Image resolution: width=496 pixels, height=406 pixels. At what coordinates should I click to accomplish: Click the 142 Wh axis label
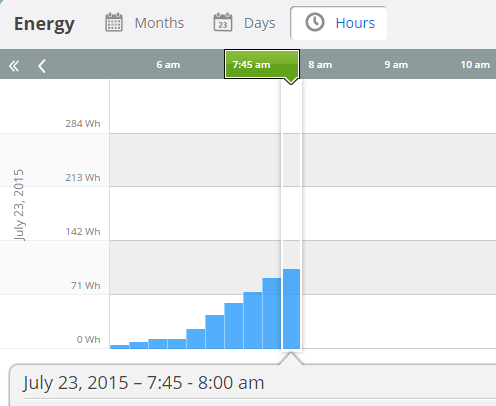click(x=83, y=232)
